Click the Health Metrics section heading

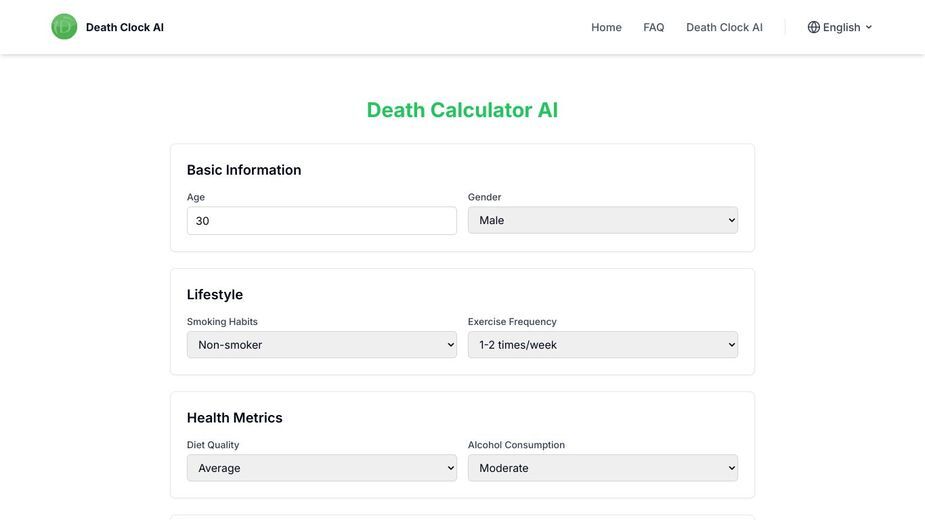[x=234, y=418]
